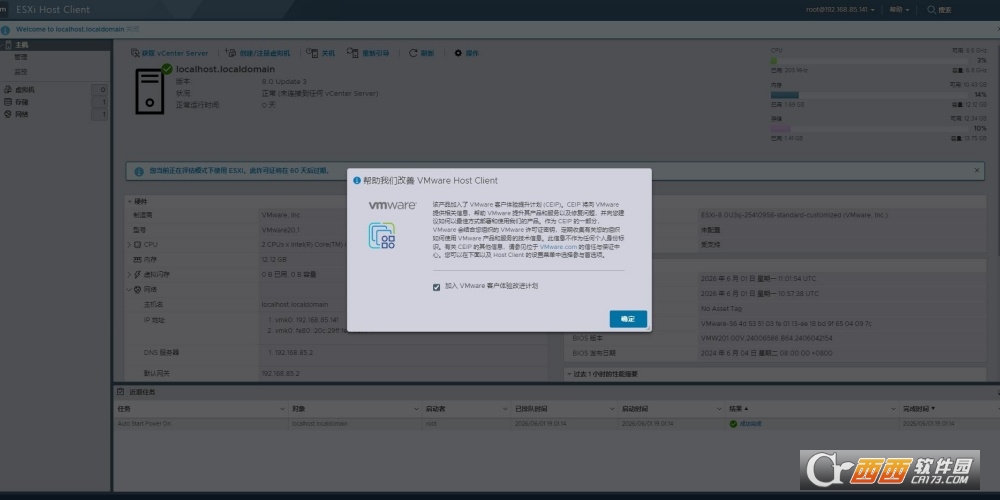Select 监控 under host in navigator
This screenshot has height=500, width=1000.
coord(21,72)
